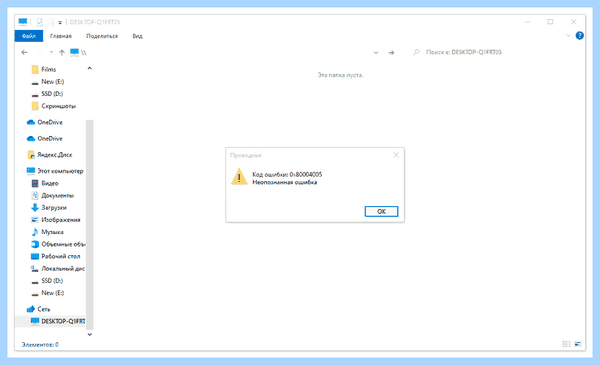Click the error code 0x80004005 text

[287, 174]
